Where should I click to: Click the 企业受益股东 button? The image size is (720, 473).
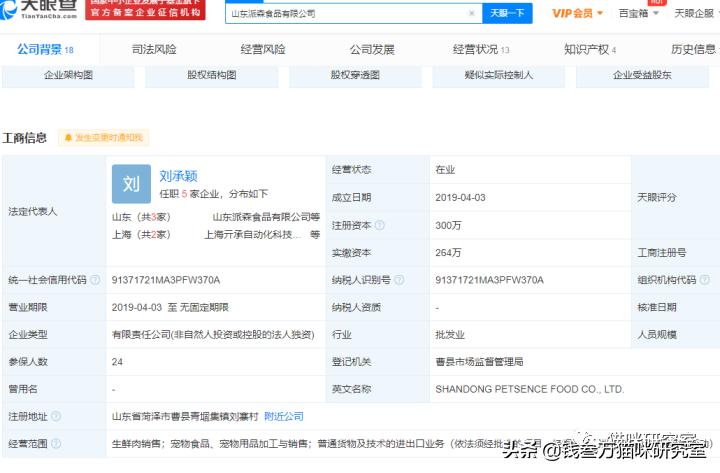(642, 75)
